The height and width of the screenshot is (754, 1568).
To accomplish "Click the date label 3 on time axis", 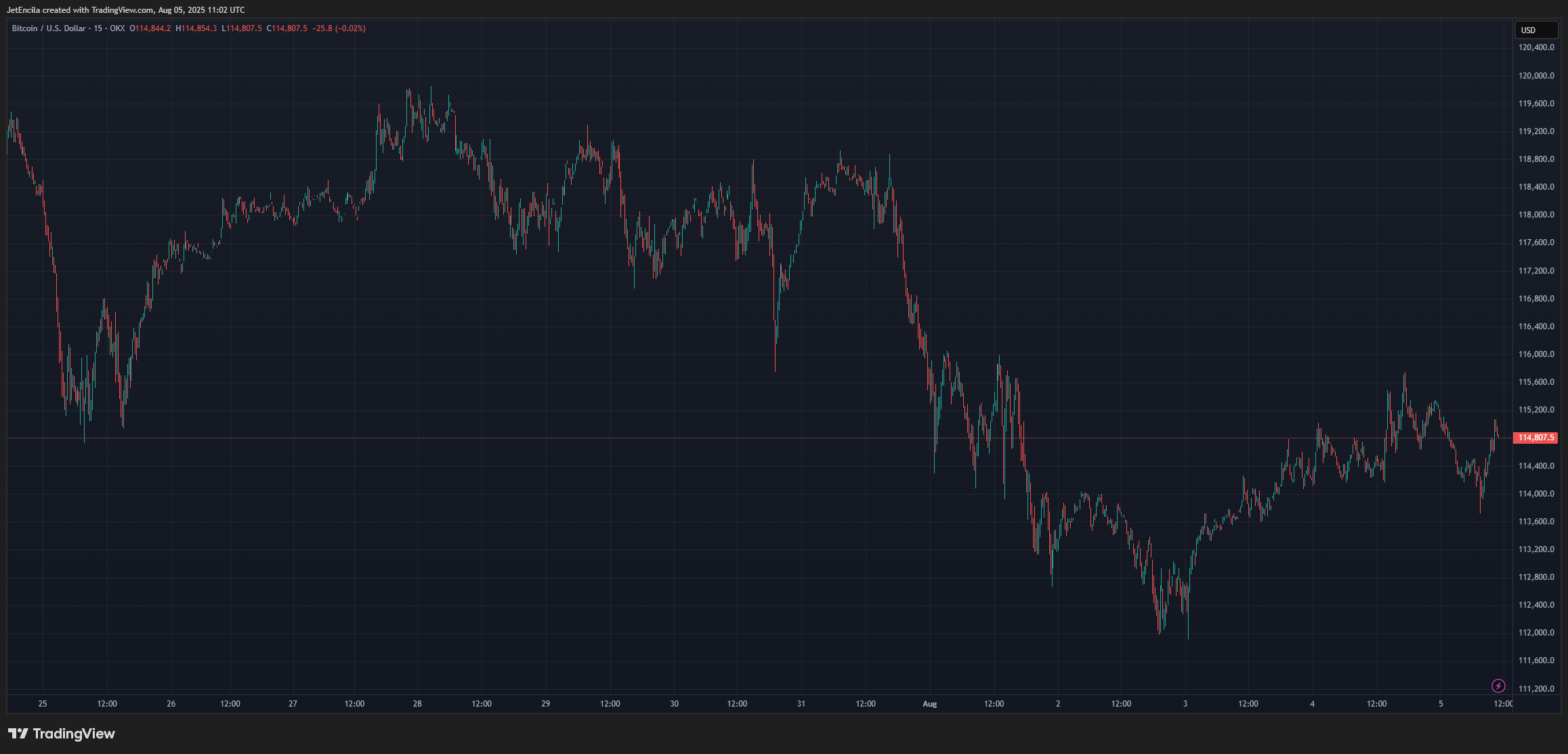I will point(1185,704).
